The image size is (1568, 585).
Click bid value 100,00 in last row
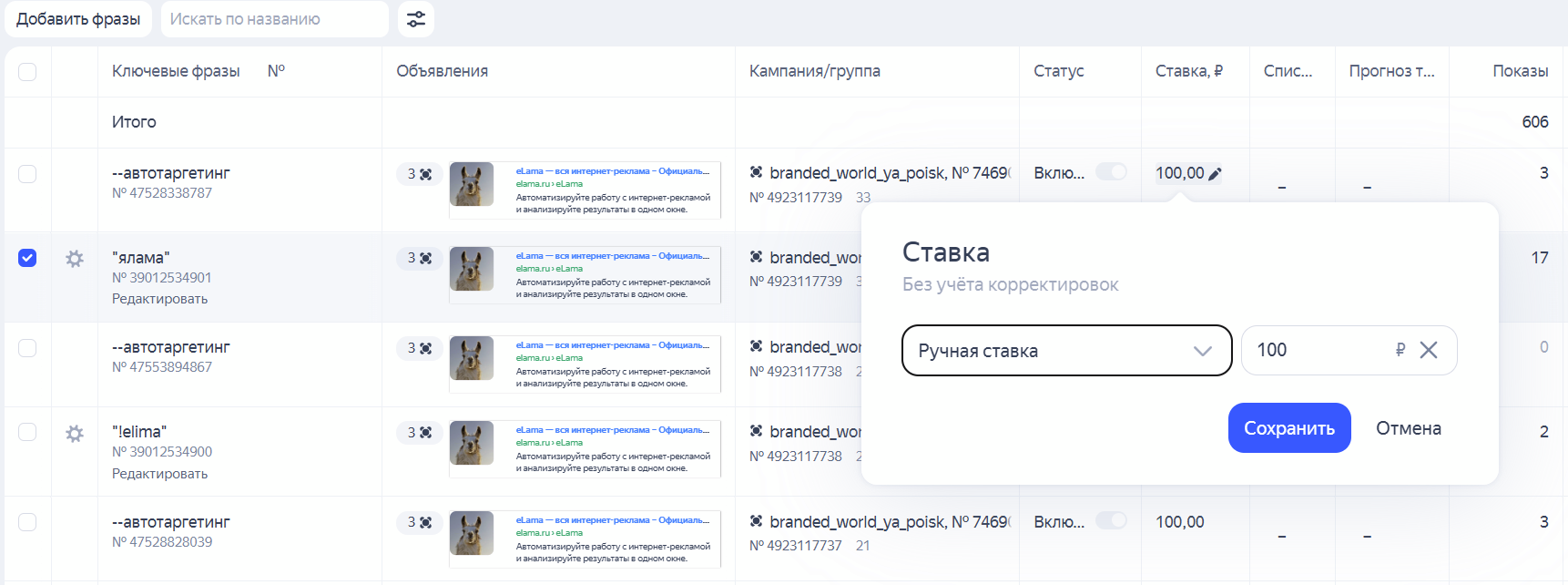click(1179, 522)
